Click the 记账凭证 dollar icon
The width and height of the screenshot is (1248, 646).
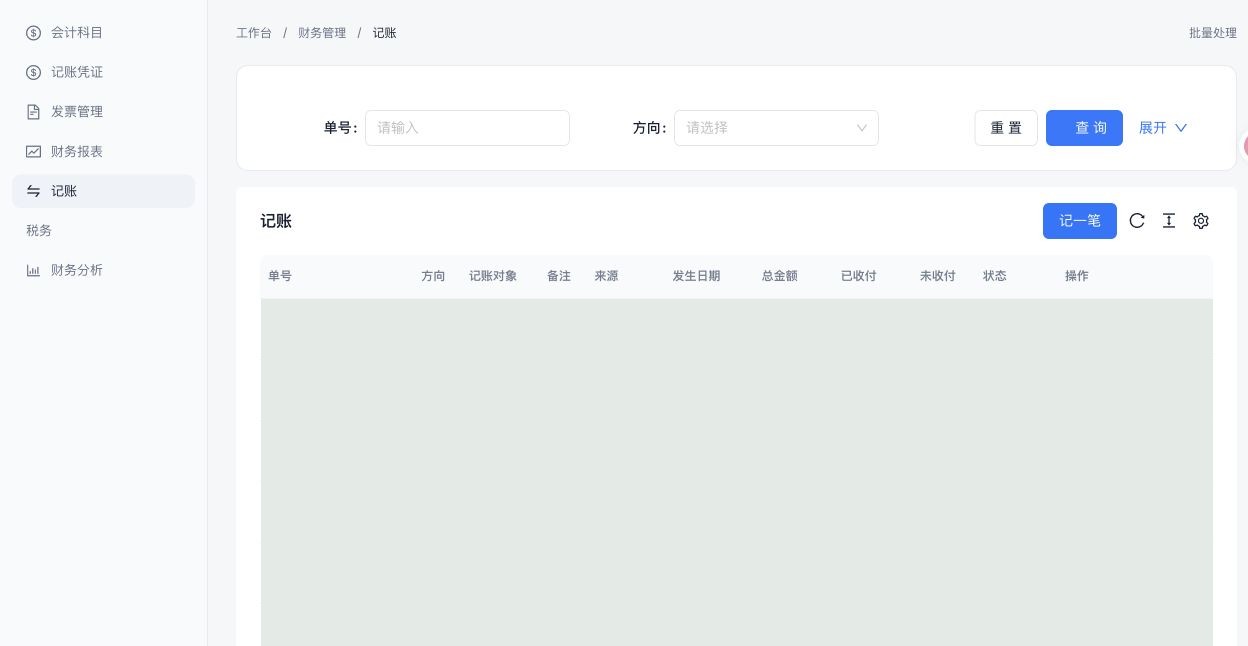coord(33,72)
